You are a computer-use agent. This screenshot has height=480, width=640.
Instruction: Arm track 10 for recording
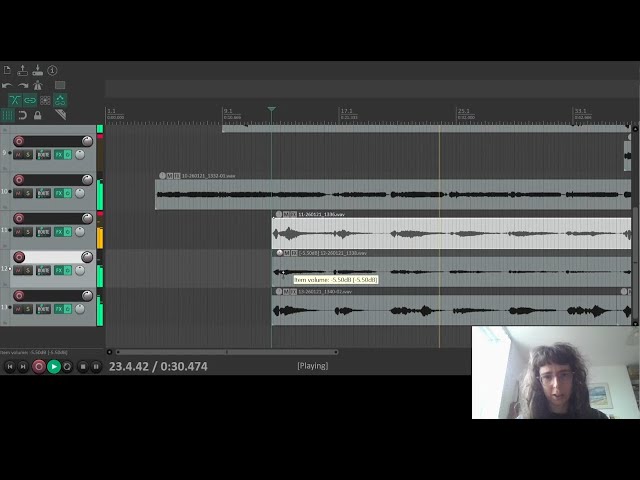(19, 180)
